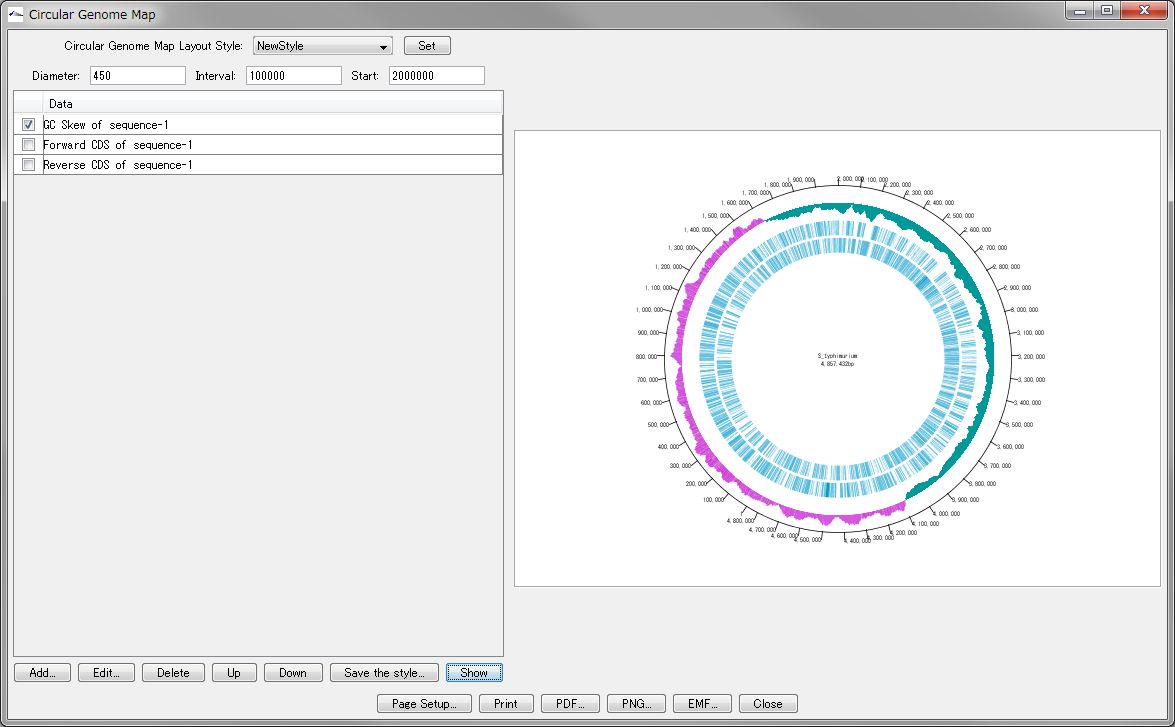
Task: Click the Set button
Action: tap(427, 46)
